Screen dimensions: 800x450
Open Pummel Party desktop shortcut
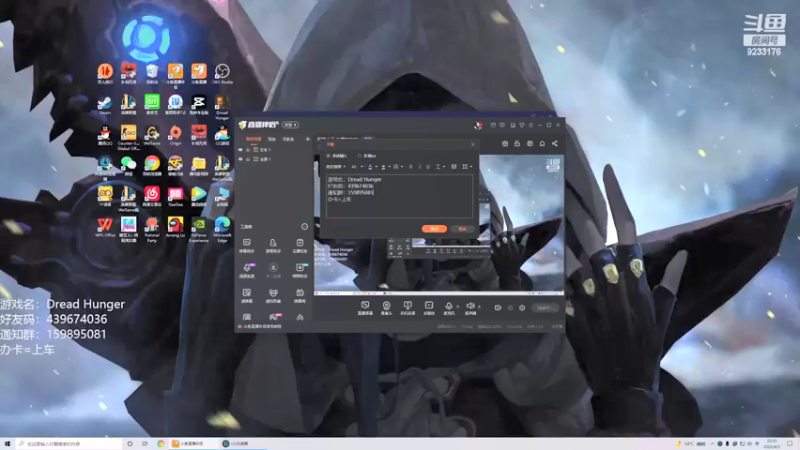click(x=152, y=230)
